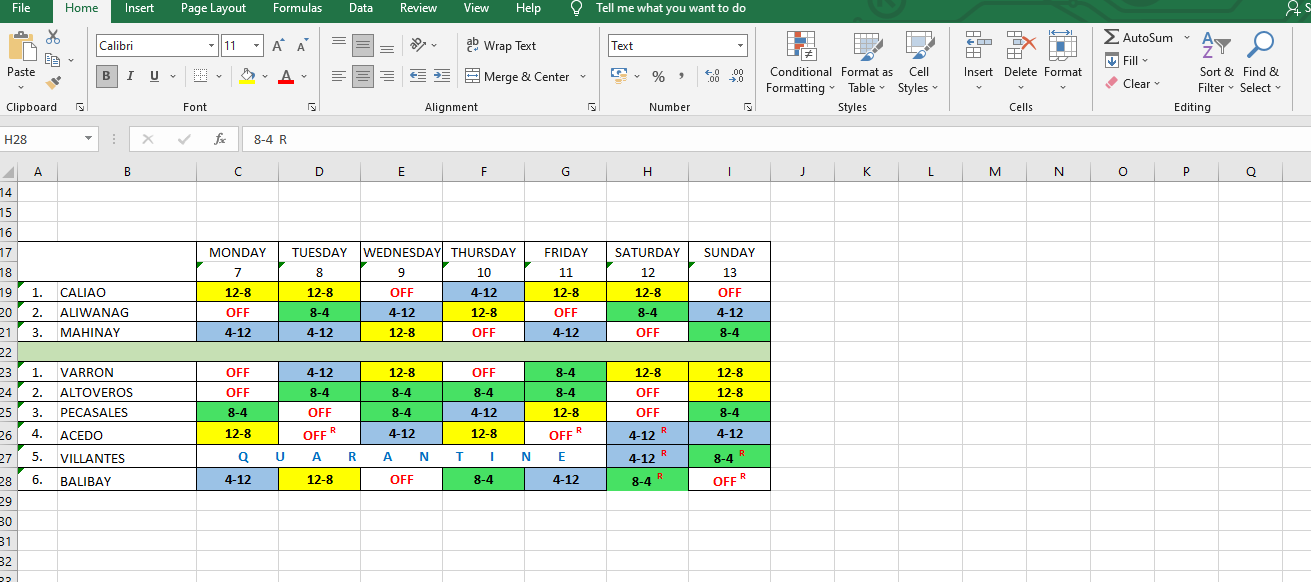Align cell text to the right
The width and height of the screenshot is (1311, 582).
[x=387, y=76]
